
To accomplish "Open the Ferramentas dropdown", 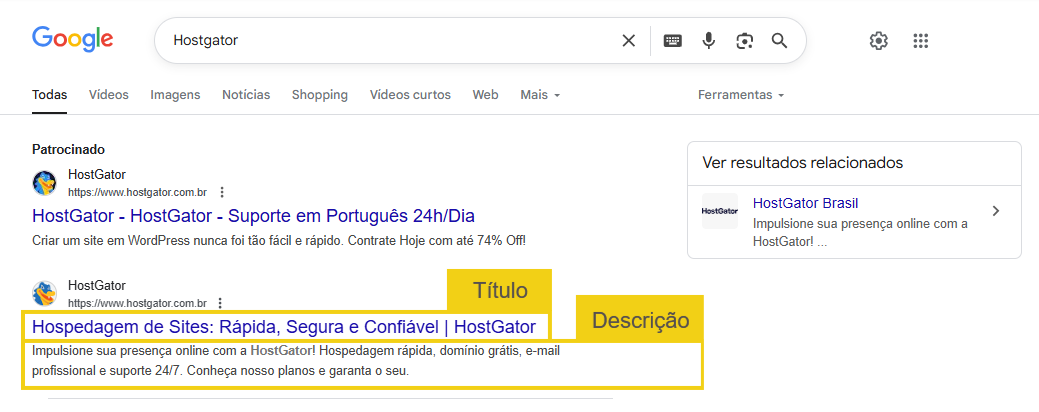I will [x=741, y=95].
